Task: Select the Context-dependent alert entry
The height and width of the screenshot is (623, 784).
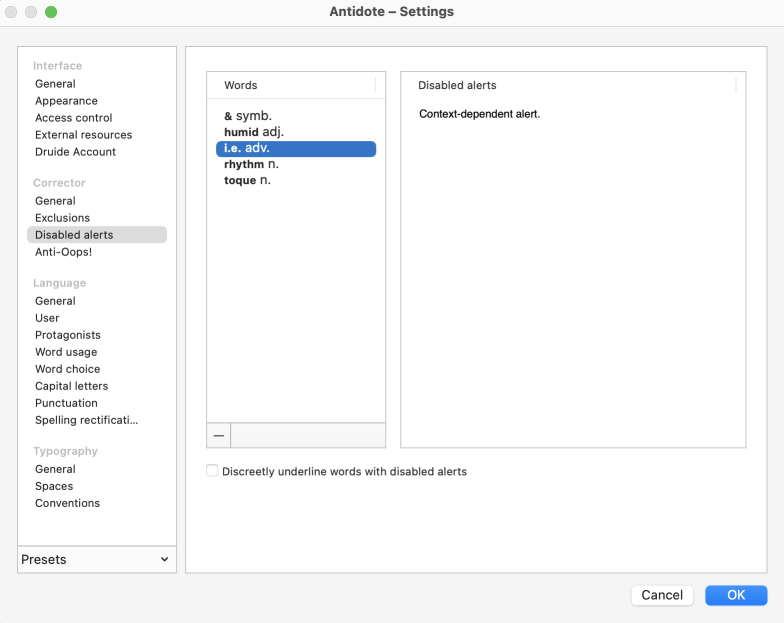Action: point(479,114)
